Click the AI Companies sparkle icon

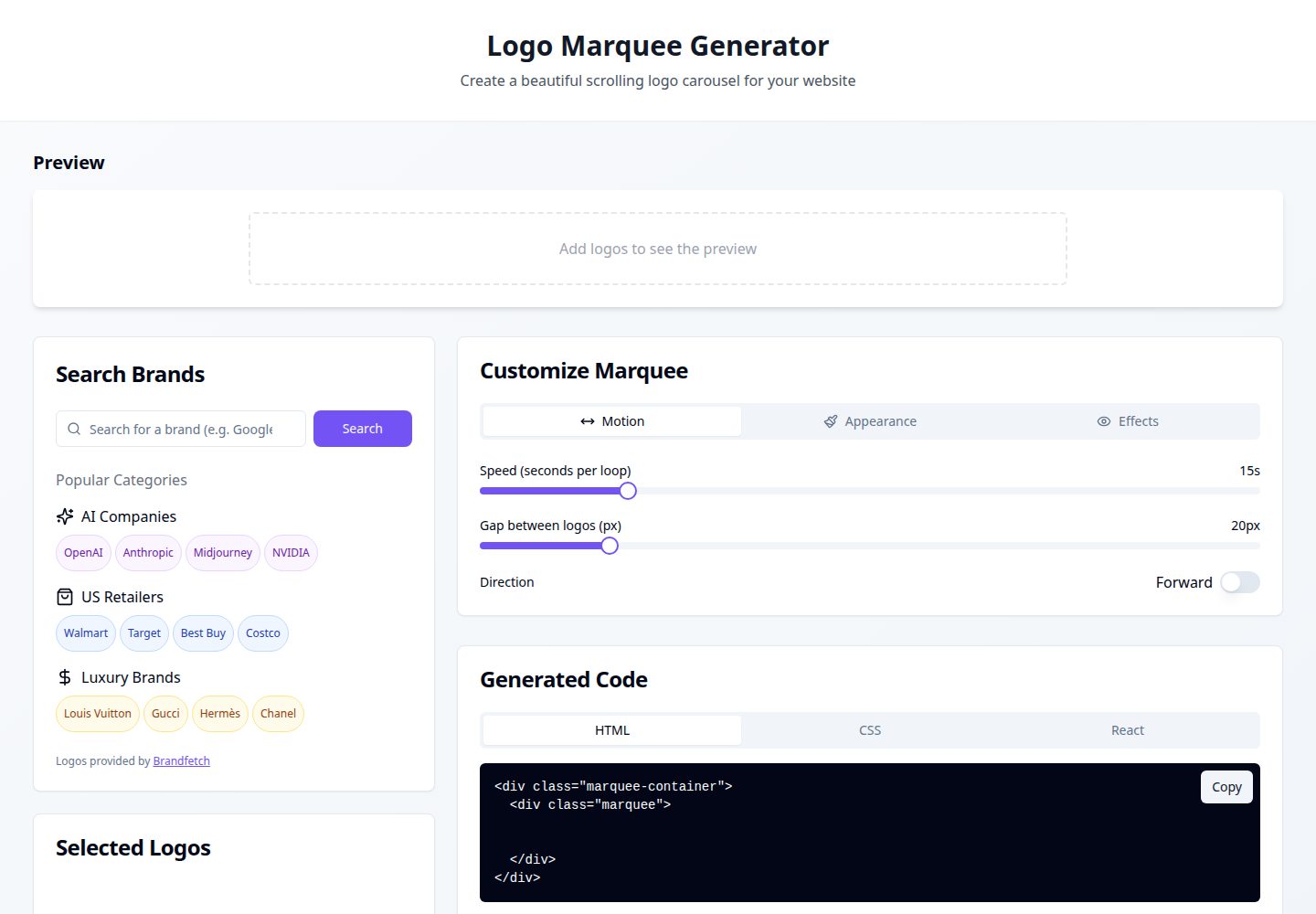[65, 516]
